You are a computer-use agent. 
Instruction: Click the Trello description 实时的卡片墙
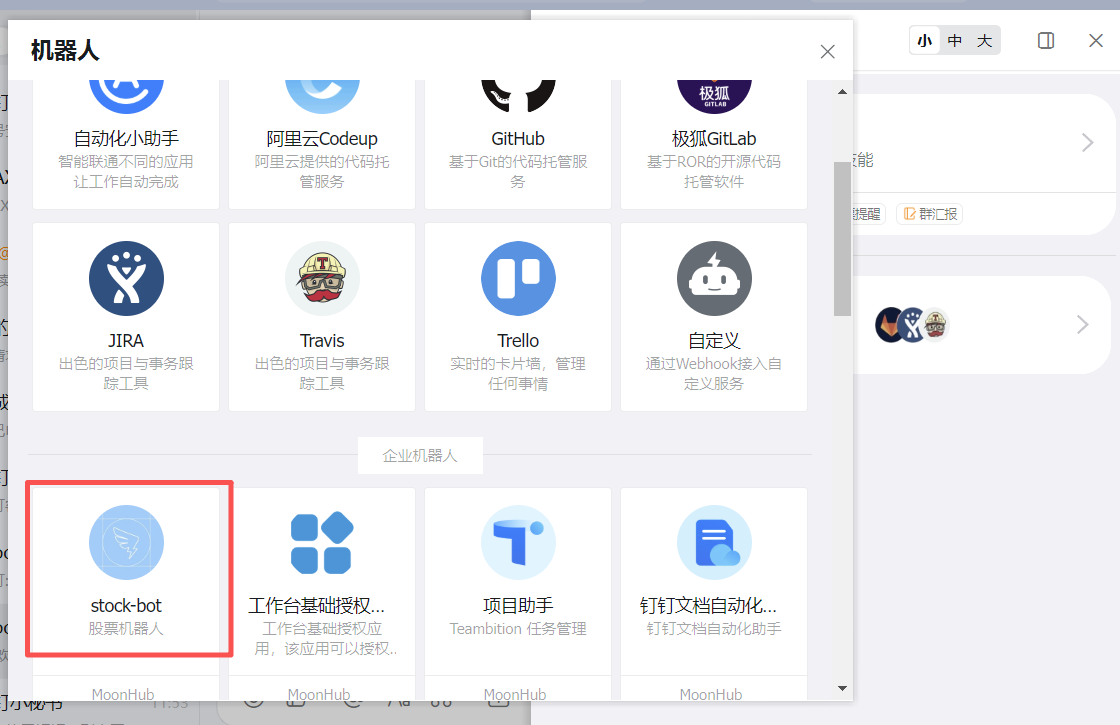(x=518, y=374)
